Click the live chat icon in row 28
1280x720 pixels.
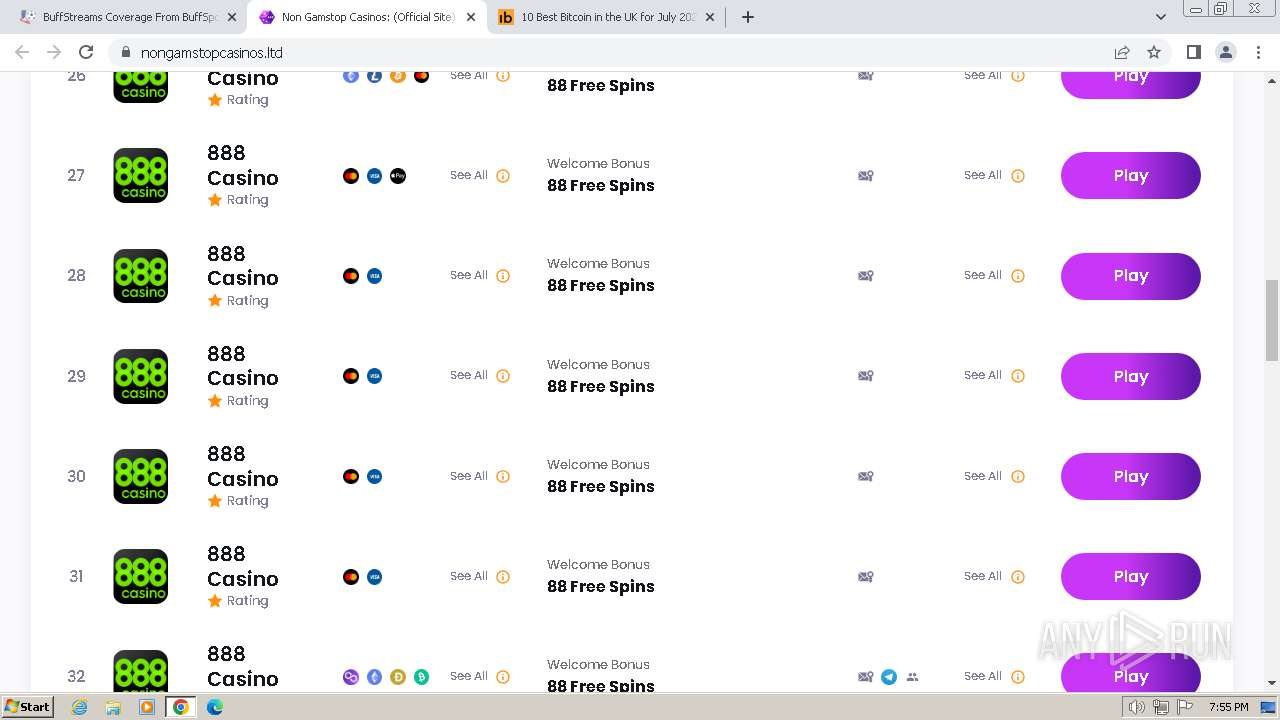(866, 276)
